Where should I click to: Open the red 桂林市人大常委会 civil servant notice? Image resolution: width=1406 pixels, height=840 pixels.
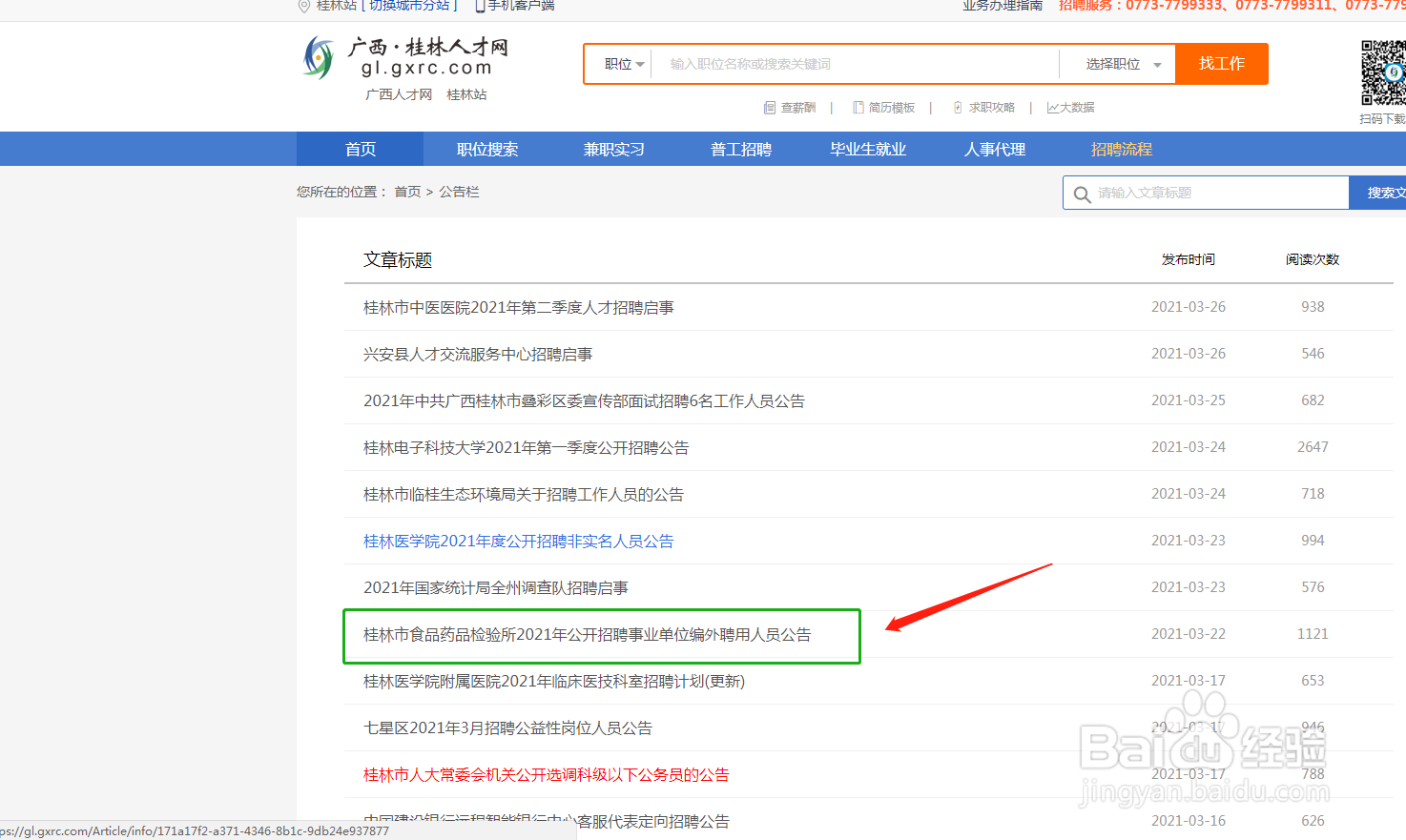547,774
